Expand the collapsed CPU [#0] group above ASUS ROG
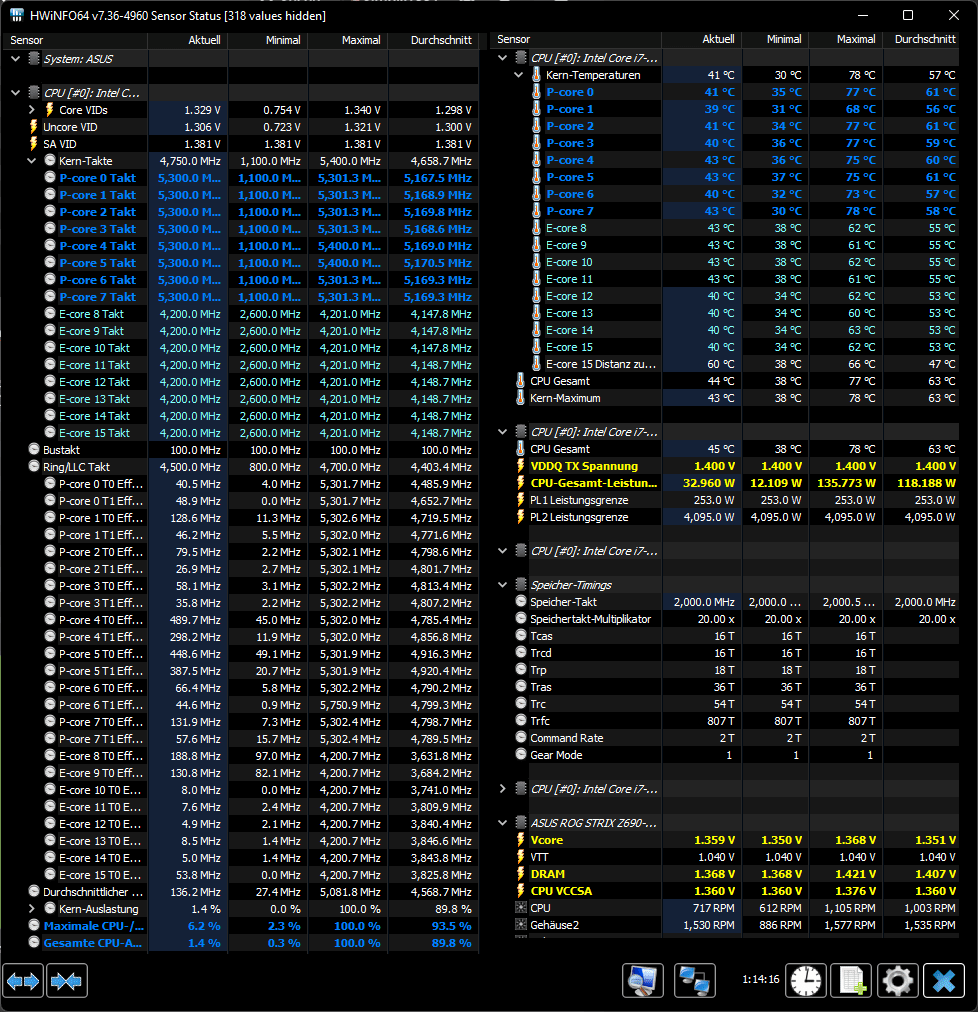 coord(502,789)
